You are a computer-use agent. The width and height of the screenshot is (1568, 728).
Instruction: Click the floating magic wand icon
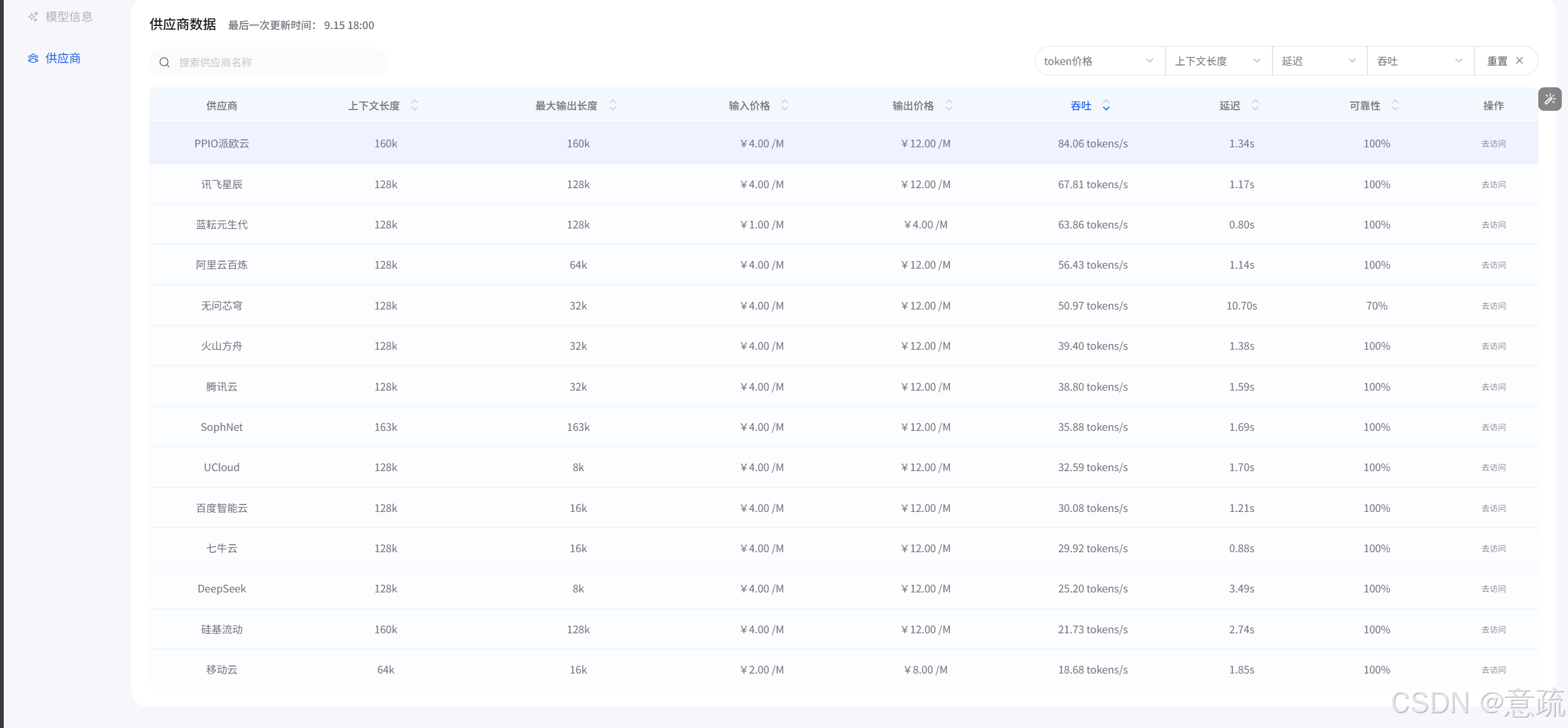[1549, 99]
